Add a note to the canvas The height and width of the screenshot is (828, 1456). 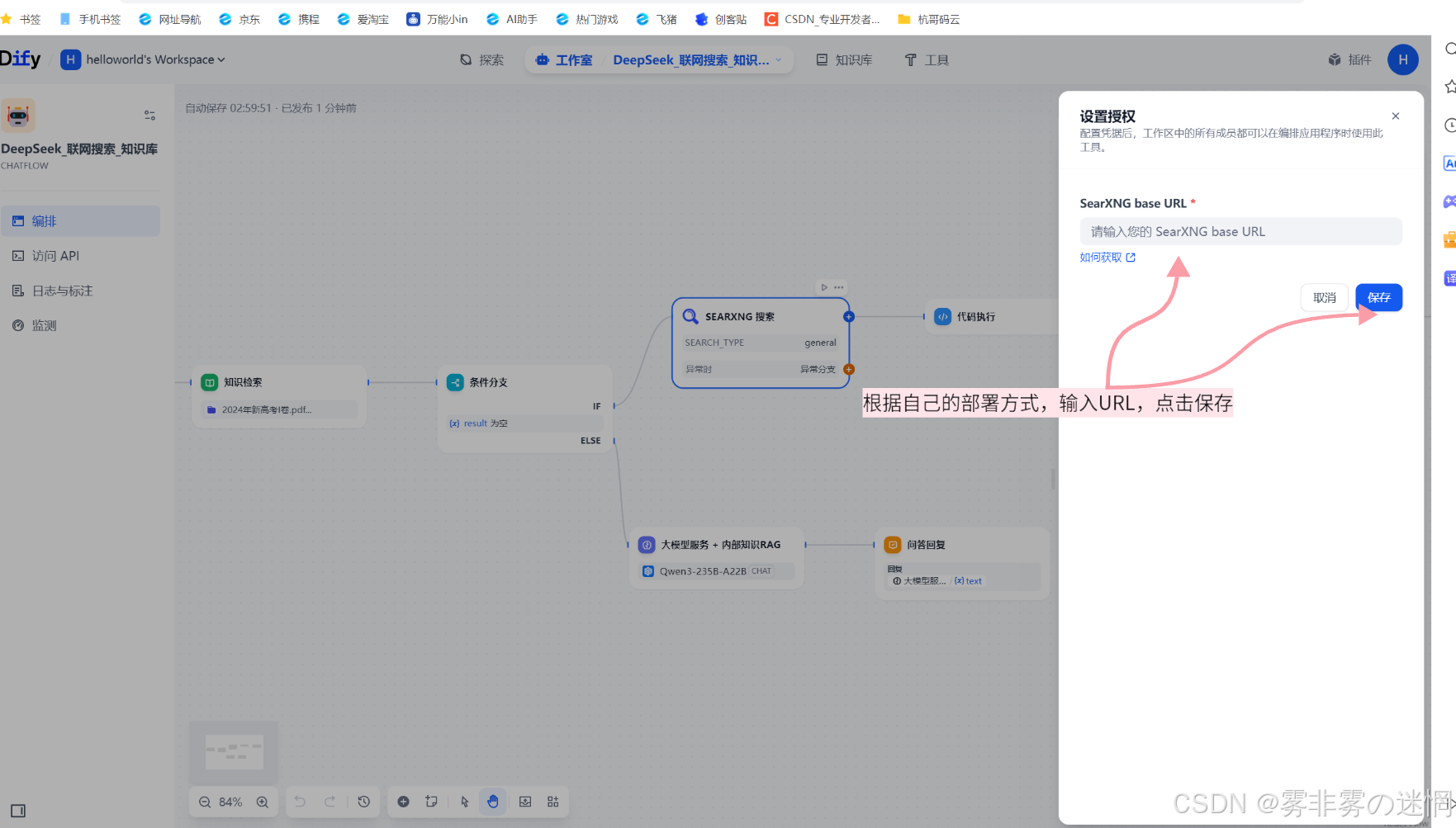(431, 802)
